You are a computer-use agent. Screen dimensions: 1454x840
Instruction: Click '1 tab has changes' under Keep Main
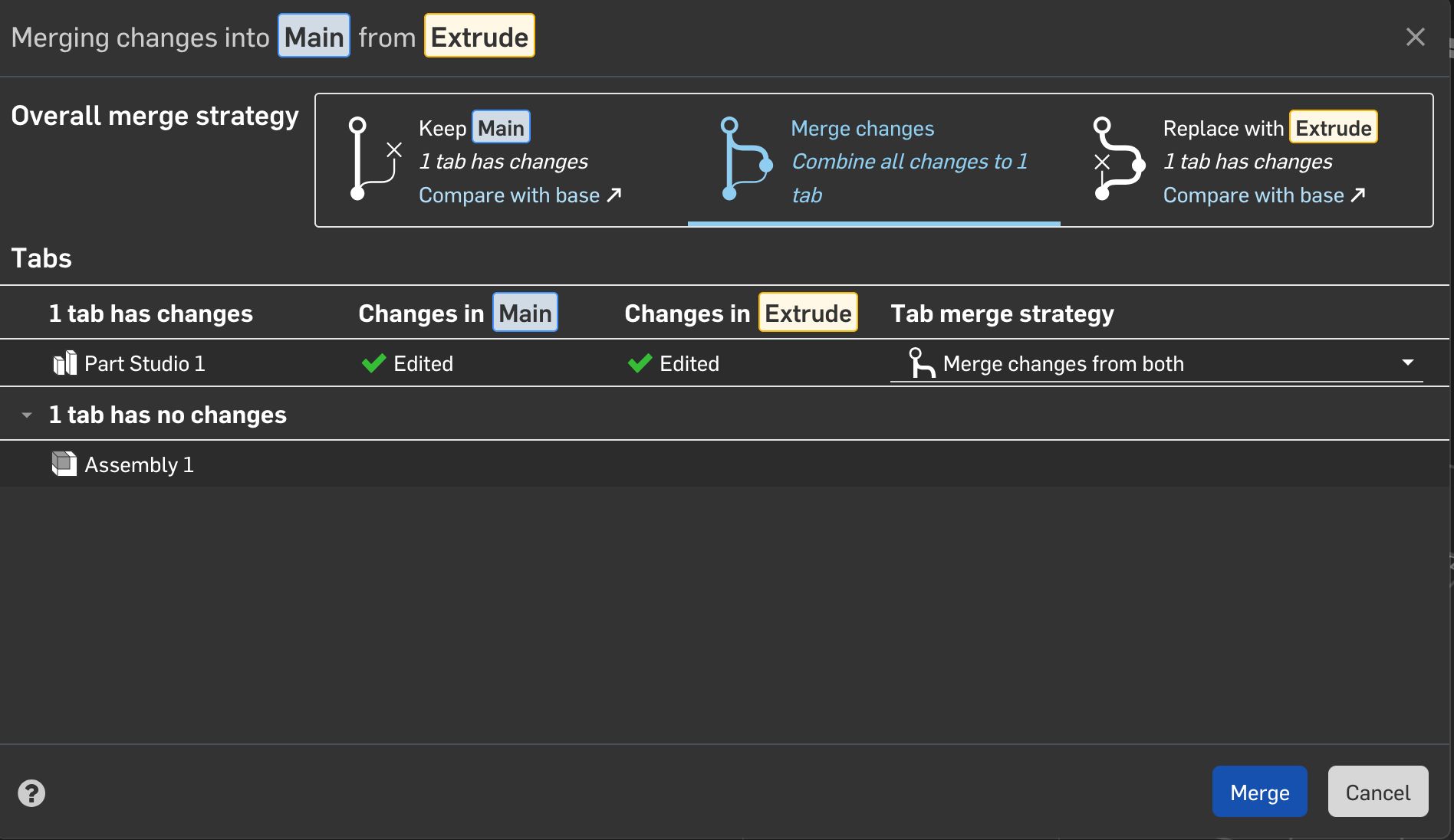click(503, 162)
